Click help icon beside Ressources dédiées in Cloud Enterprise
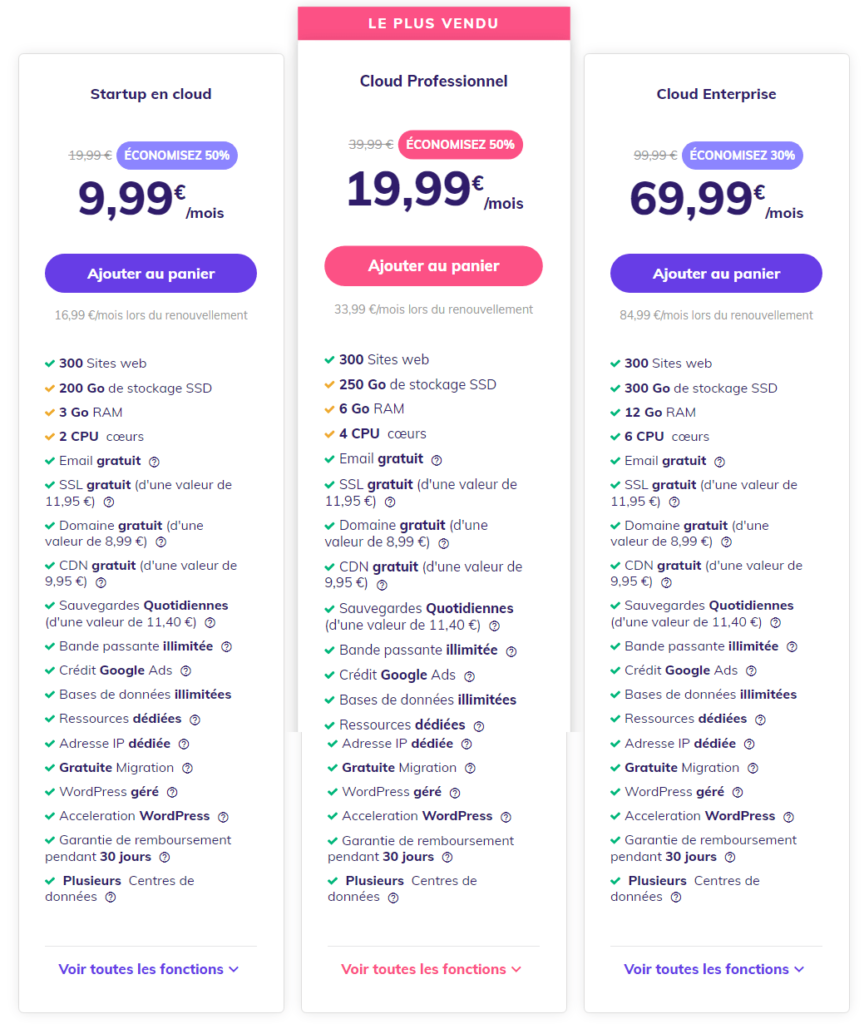The width and height of the screenshot is (864, 1024). click(x=760, y=719)
